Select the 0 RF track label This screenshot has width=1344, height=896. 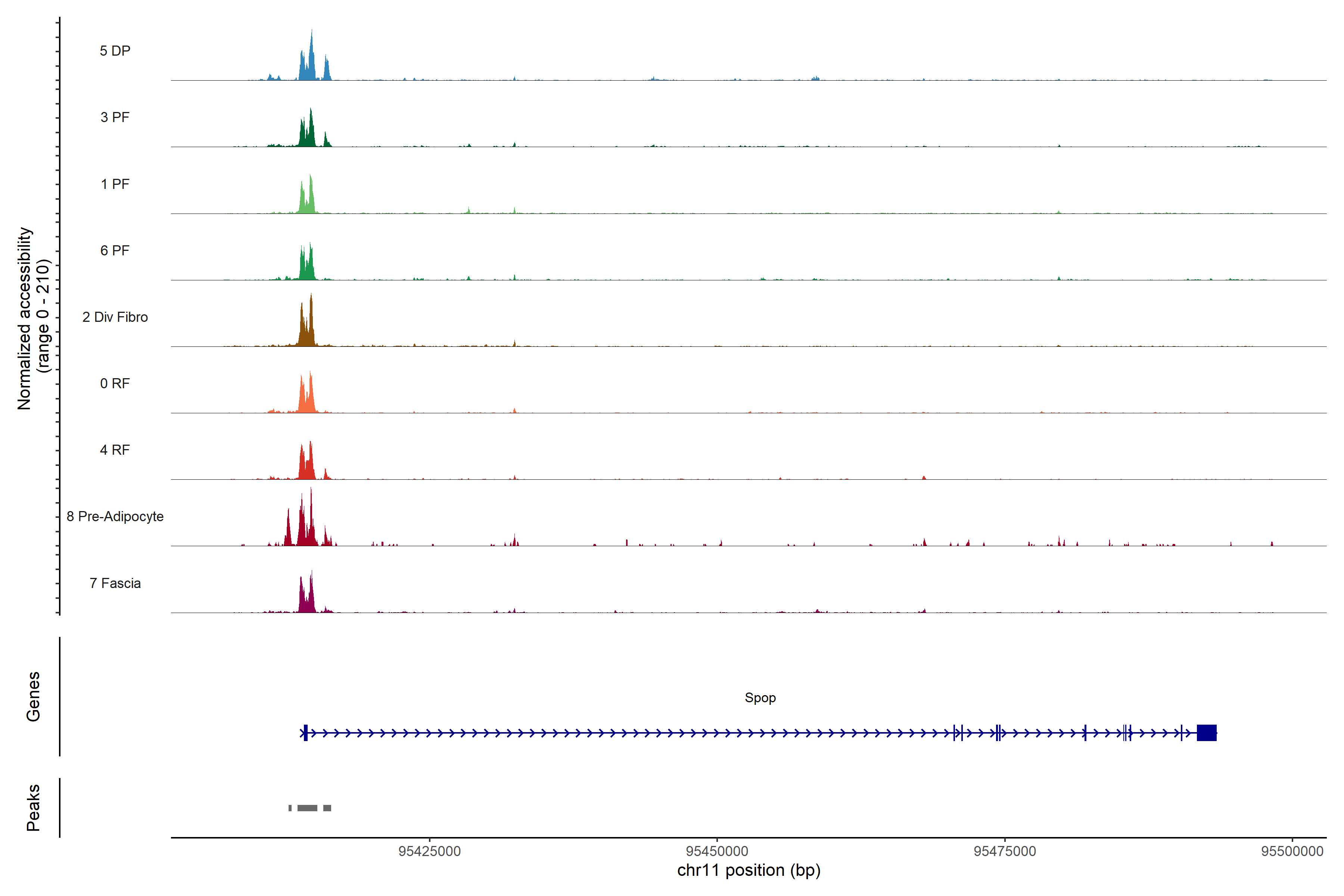pyautogui.click(x=115, y=383)
